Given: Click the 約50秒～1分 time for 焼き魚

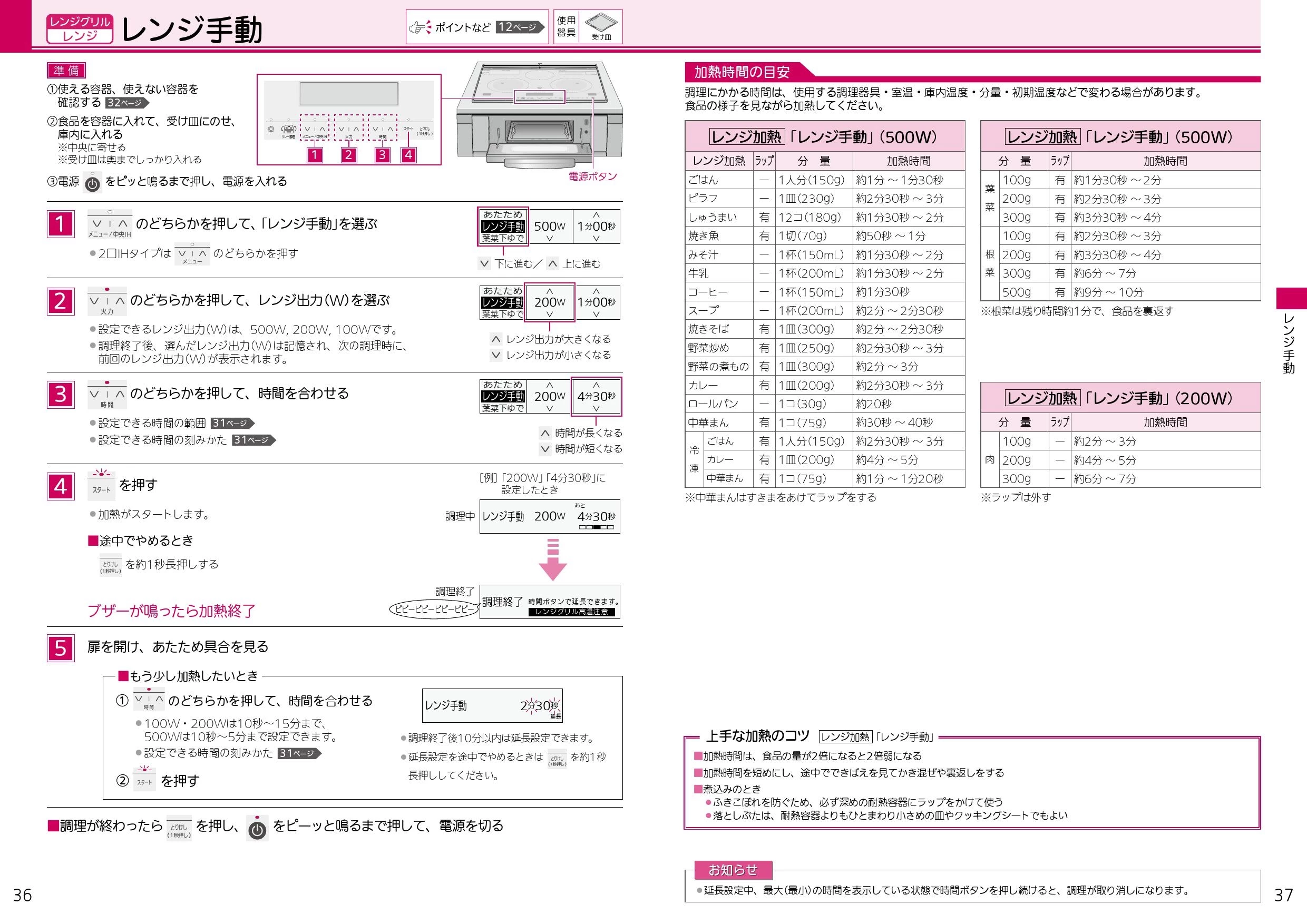Looking at the screenshot, I should tap(890, 235).
